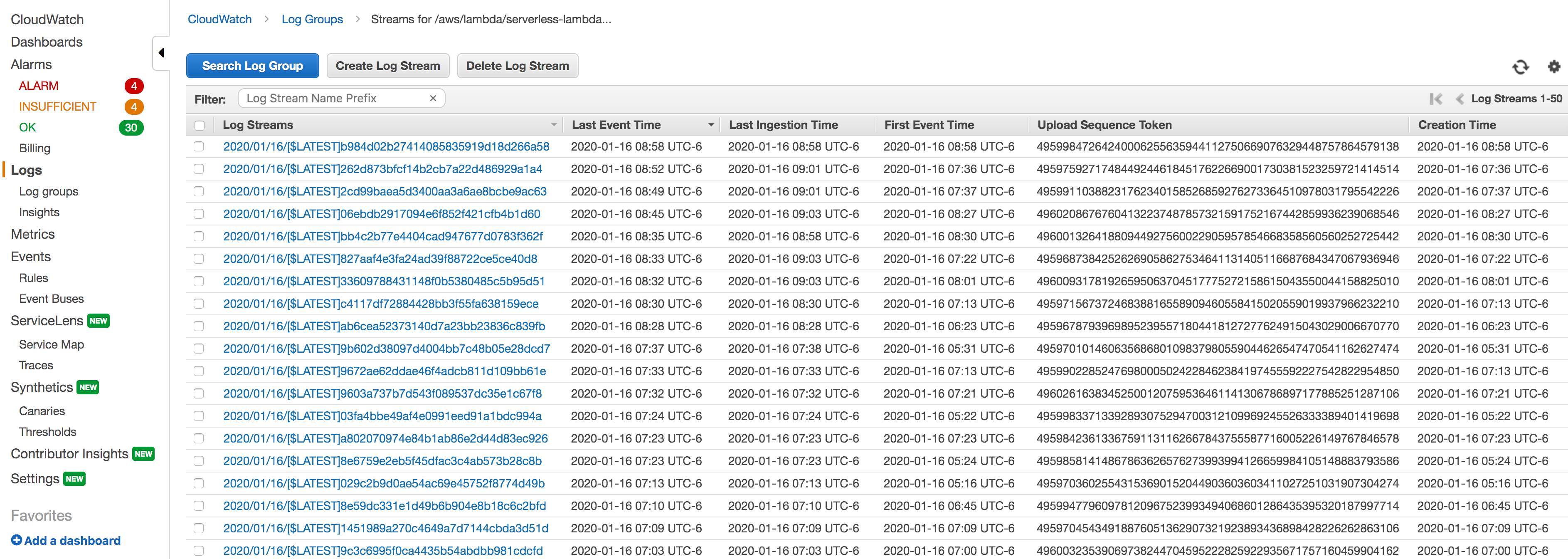Click inside the Log Stream Name Prefix field
The height and width of the screenshot is (559, 1568).
tap(329, 98)
